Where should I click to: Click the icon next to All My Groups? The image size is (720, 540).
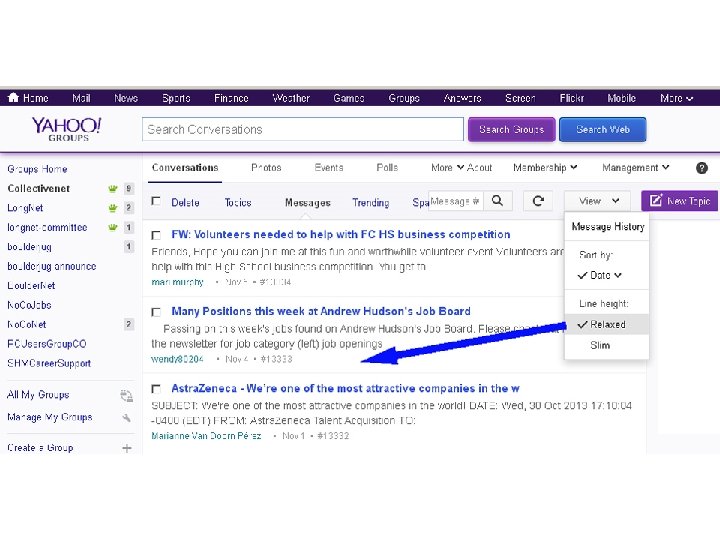pos(126,395)
